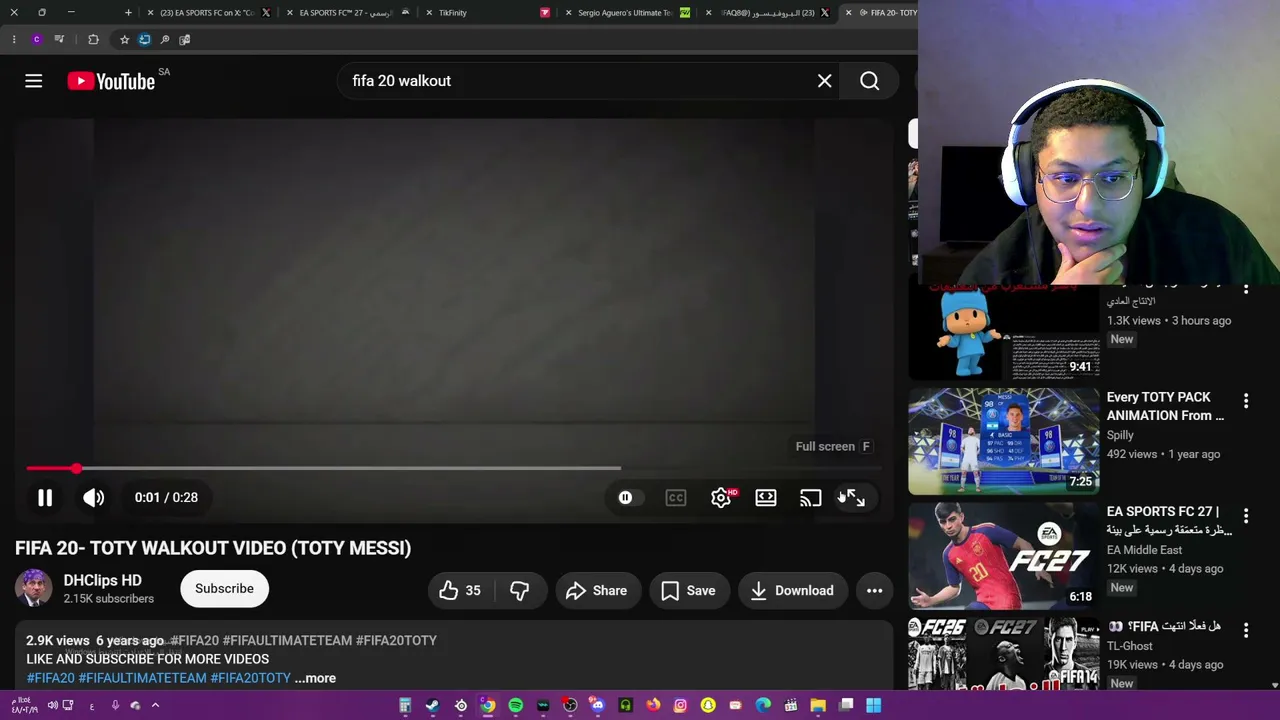The width and height of the screenshot is (1280, 720).
Task: Open video settings gear with HD badge
Action: tap(722, 497)
